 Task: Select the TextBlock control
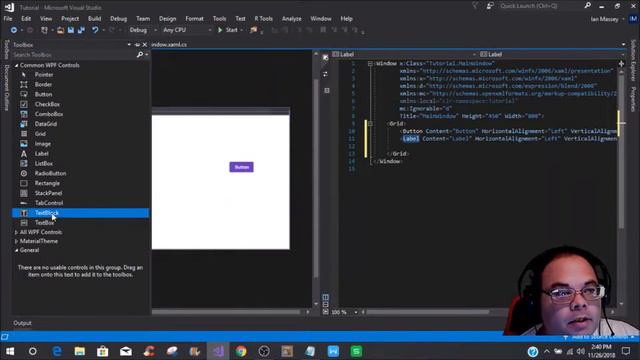point(80,213)
